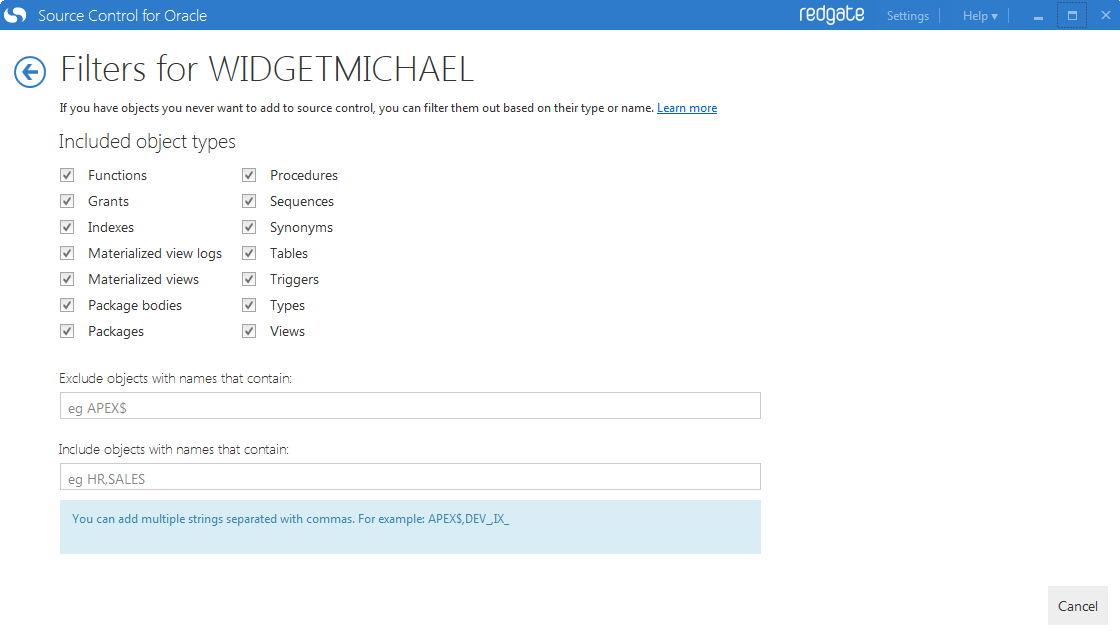Toggle the Views checkbox
This screenshot has height=631, width=1120.
249,331
